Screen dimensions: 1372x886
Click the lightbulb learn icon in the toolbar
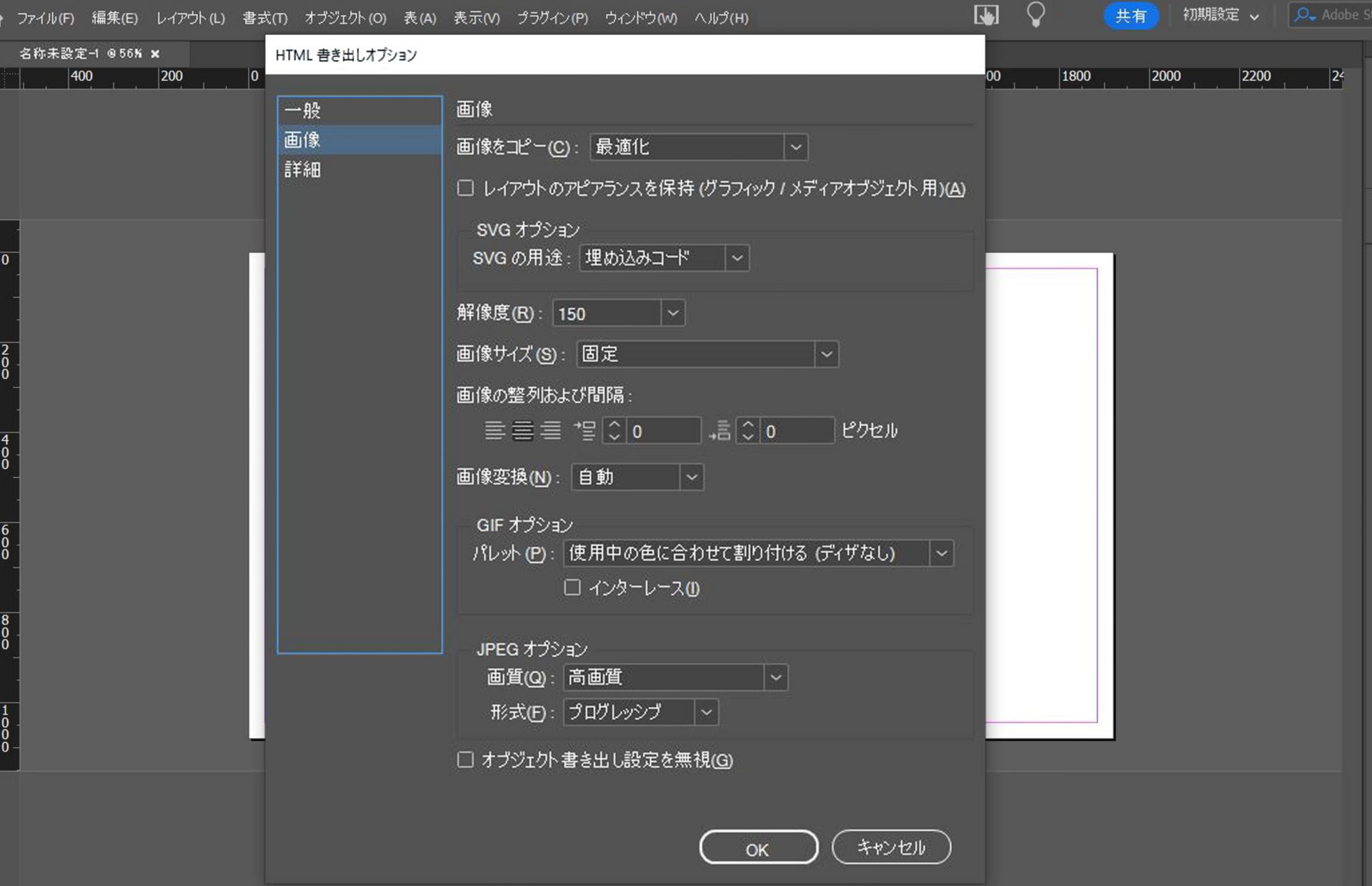[1035, 14]
